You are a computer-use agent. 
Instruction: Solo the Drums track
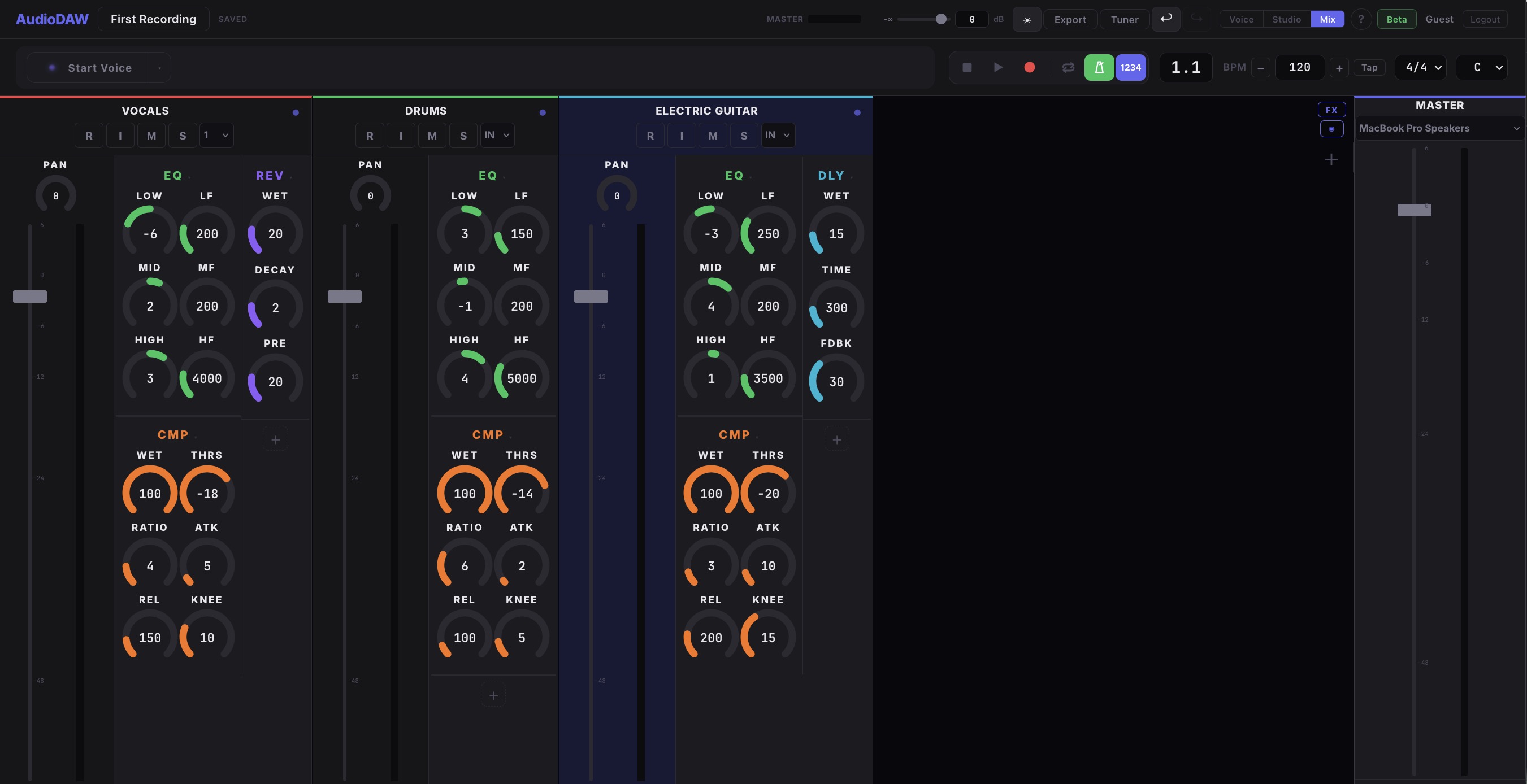pos(463,136)
